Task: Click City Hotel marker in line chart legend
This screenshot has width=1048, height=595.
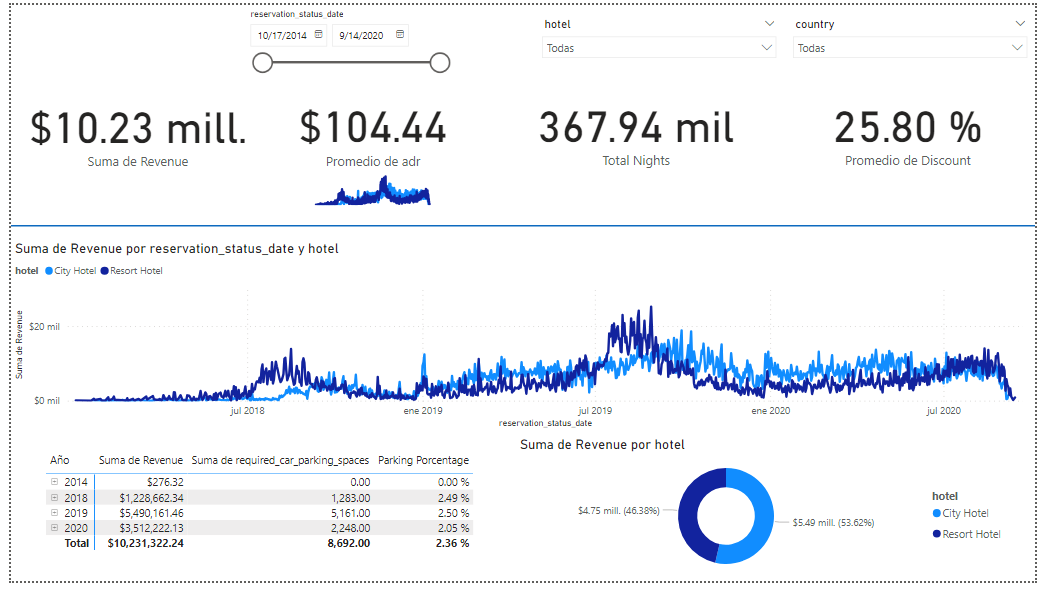Action: pyautogui.click(x=49, y=271)
